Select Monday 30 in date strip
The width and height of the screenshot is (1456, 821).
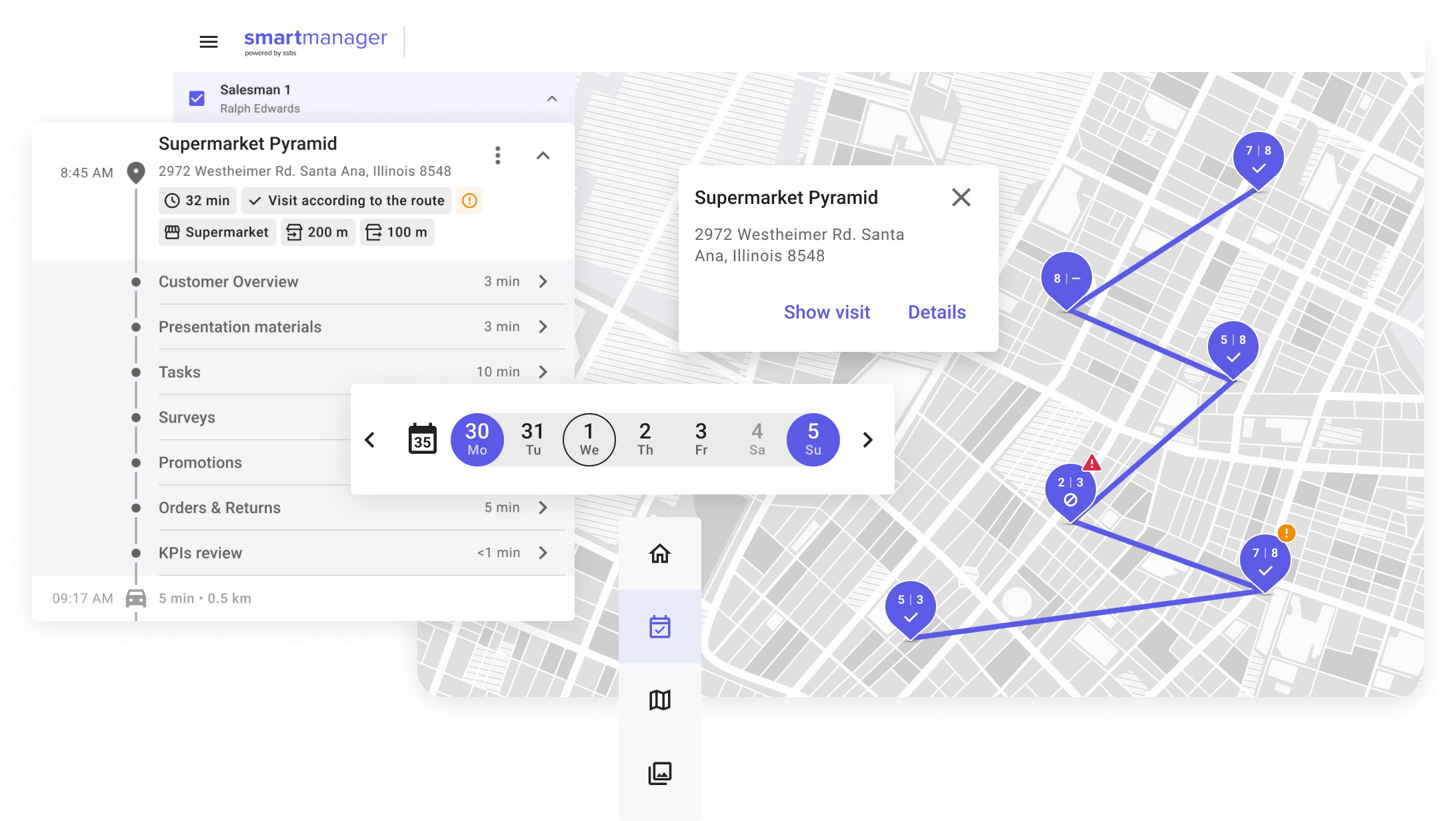[x=477, y=440]
